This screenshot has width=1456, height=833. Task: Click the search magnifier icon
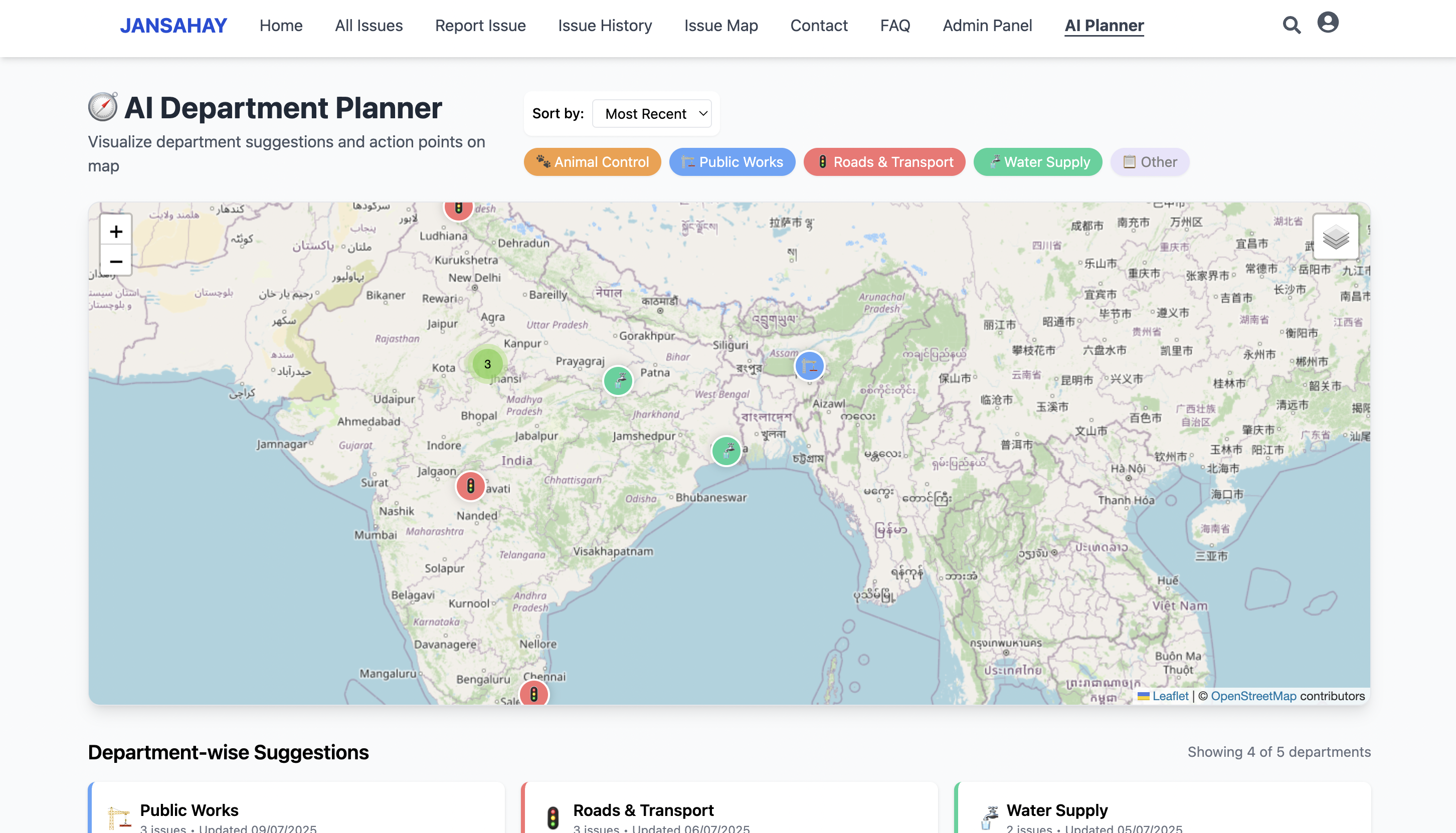click(1291, 25)
